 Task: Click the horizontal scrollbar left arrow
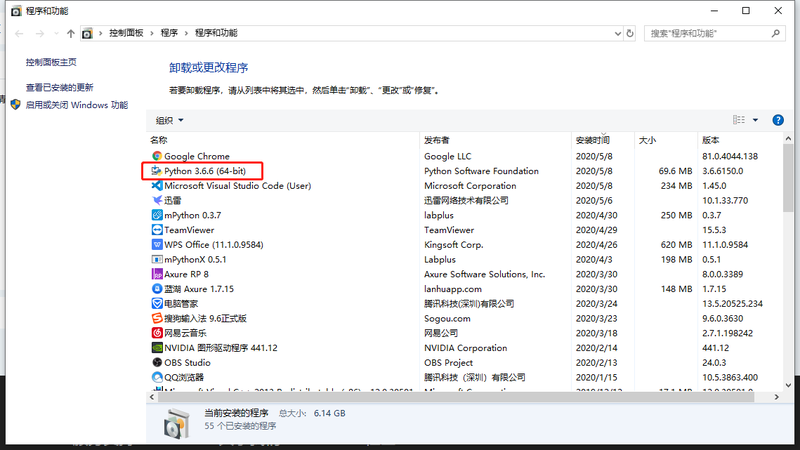(x=152, y=396)
